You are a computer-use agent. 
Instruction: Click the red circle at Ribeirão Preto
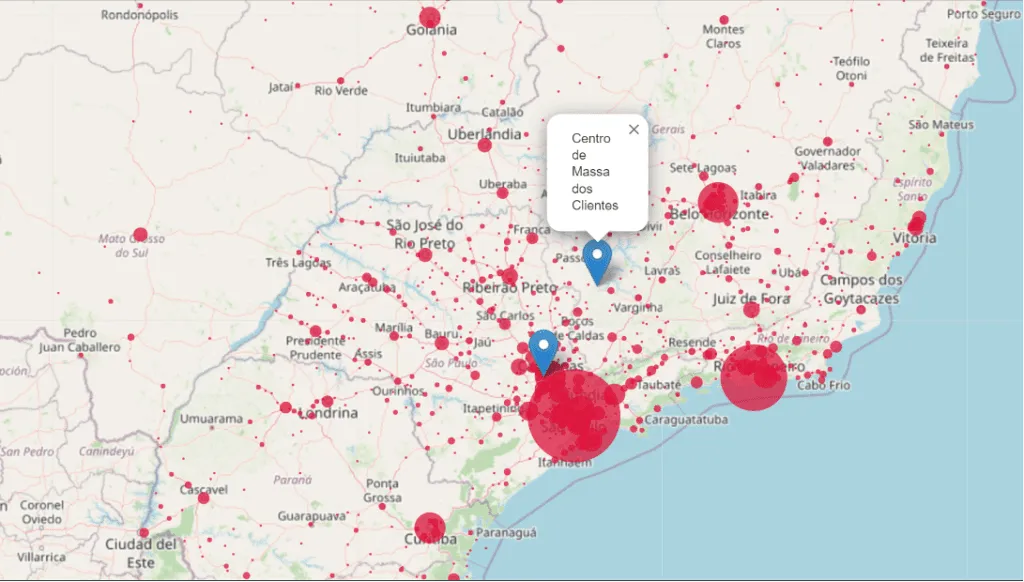pyautogui.click(x=509, y=276)
